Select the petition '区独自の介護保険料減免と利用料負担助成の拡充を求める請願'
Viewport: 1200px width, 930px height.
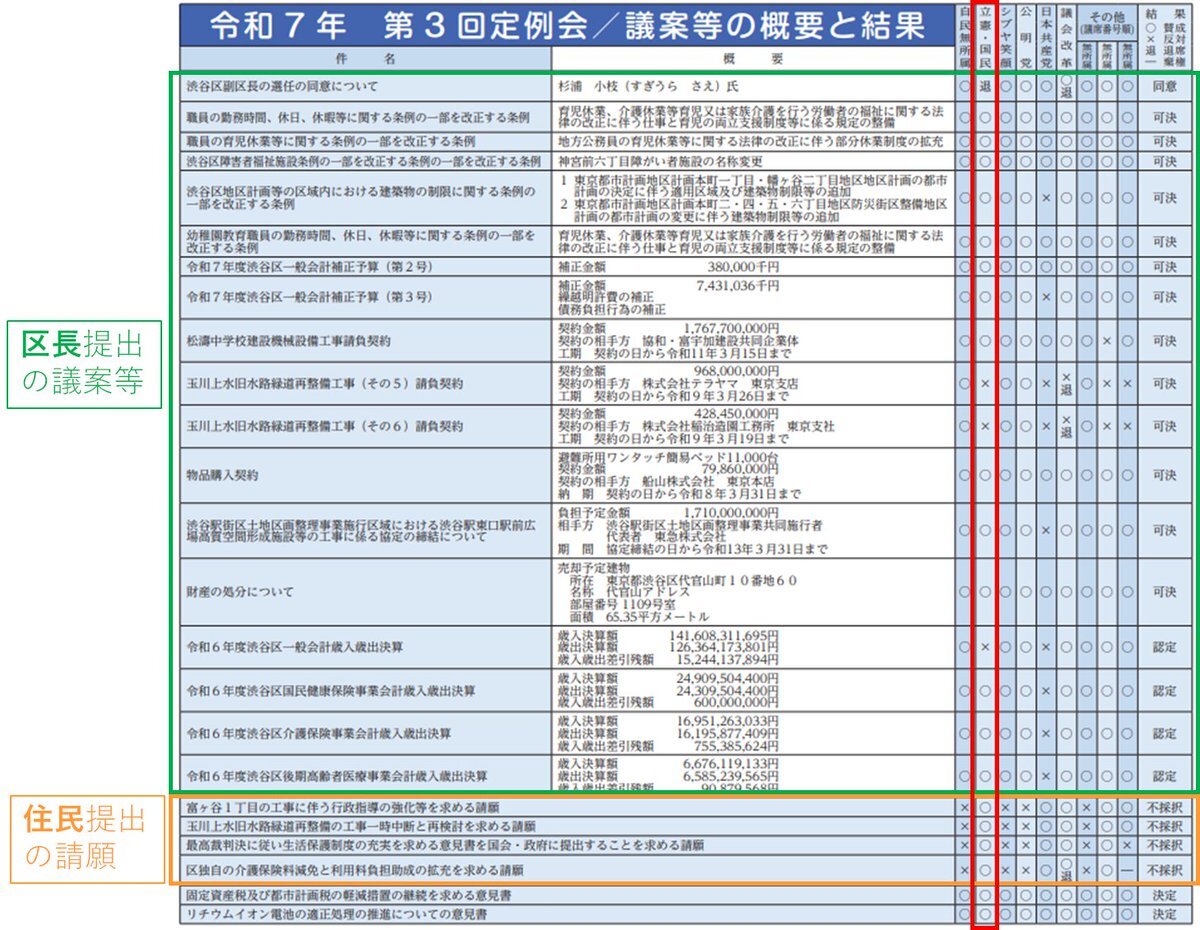coord(686,870)
